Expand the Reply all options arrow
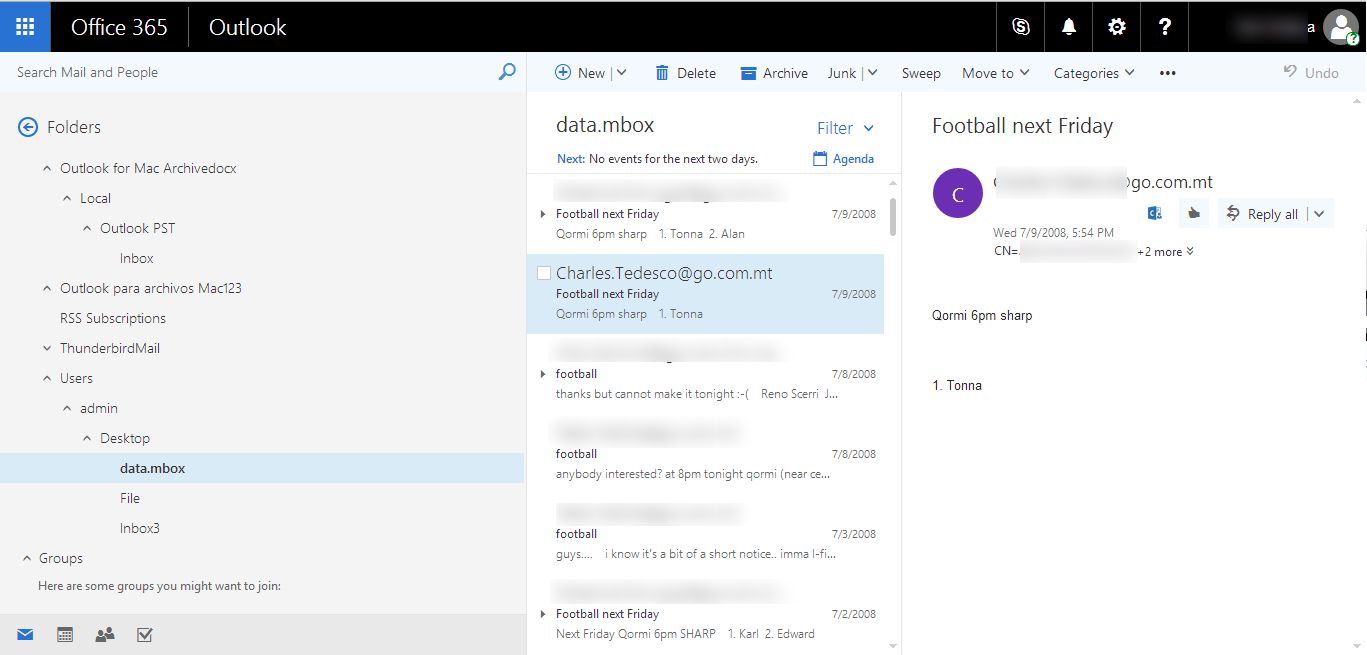The height and width of the screenshot is (655, 1367). tap(1319, 213)
